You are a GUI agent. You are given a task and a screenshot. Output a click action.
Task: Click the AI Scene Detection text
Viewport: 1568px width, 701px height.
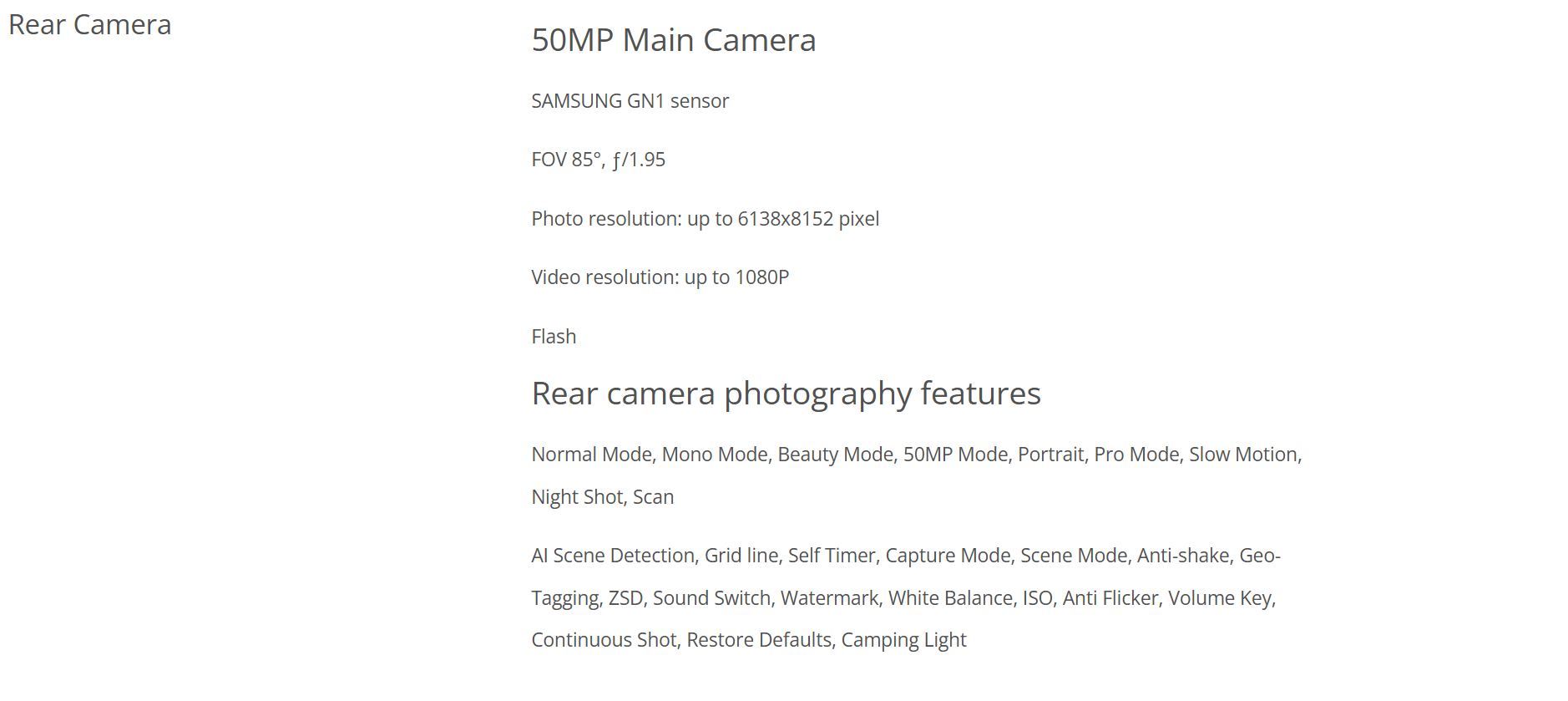click(x=613, y=556)
